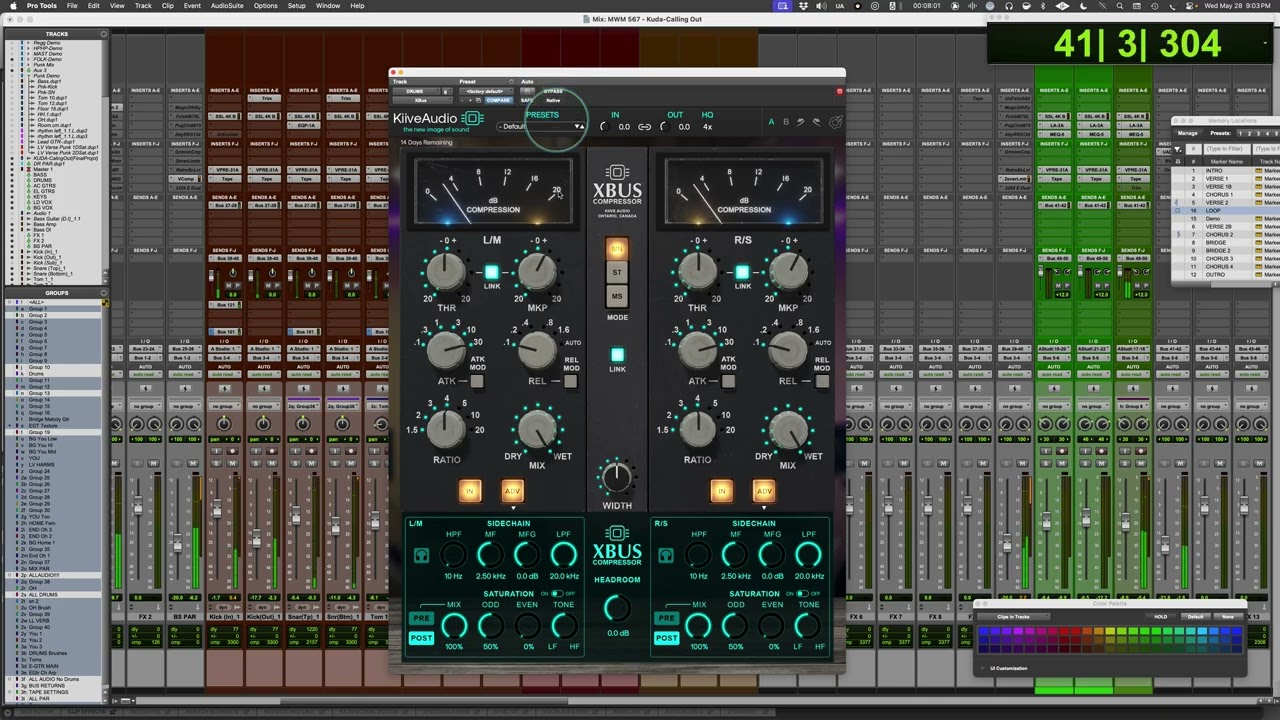The image size is (1280, 720).
Task: Select L/M saturation POST button
Action: tap(421, 637)
